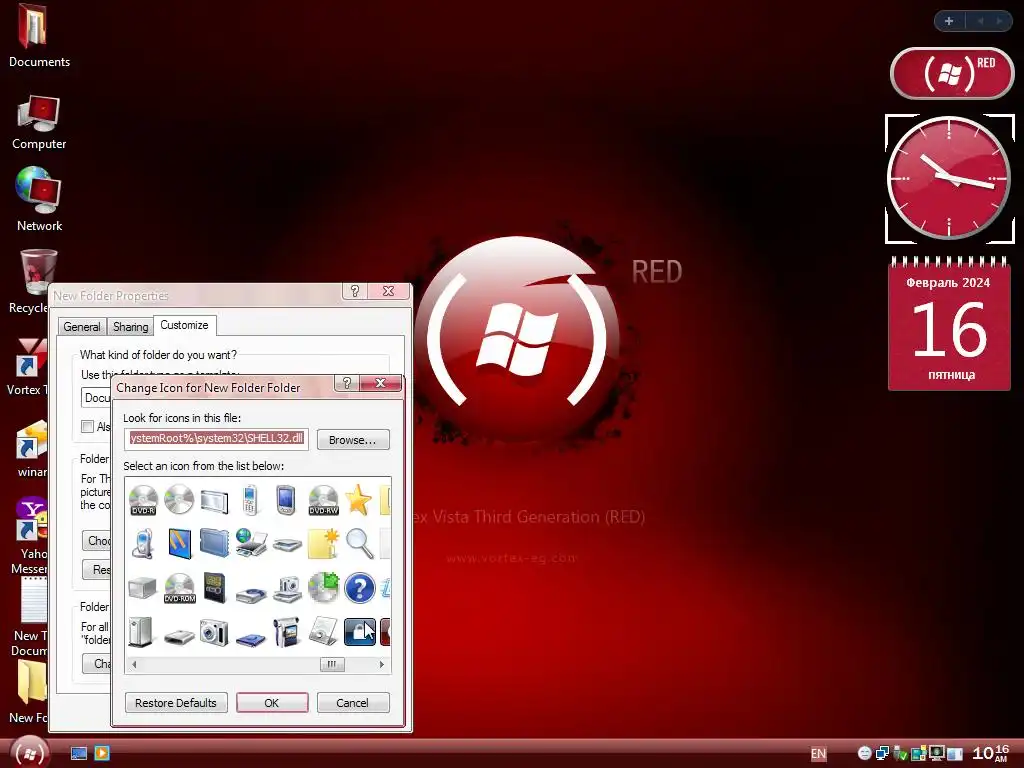Viewport: 1024px width, 768px height.
Task: Open the Start menu orb
Action: [29, 754]
